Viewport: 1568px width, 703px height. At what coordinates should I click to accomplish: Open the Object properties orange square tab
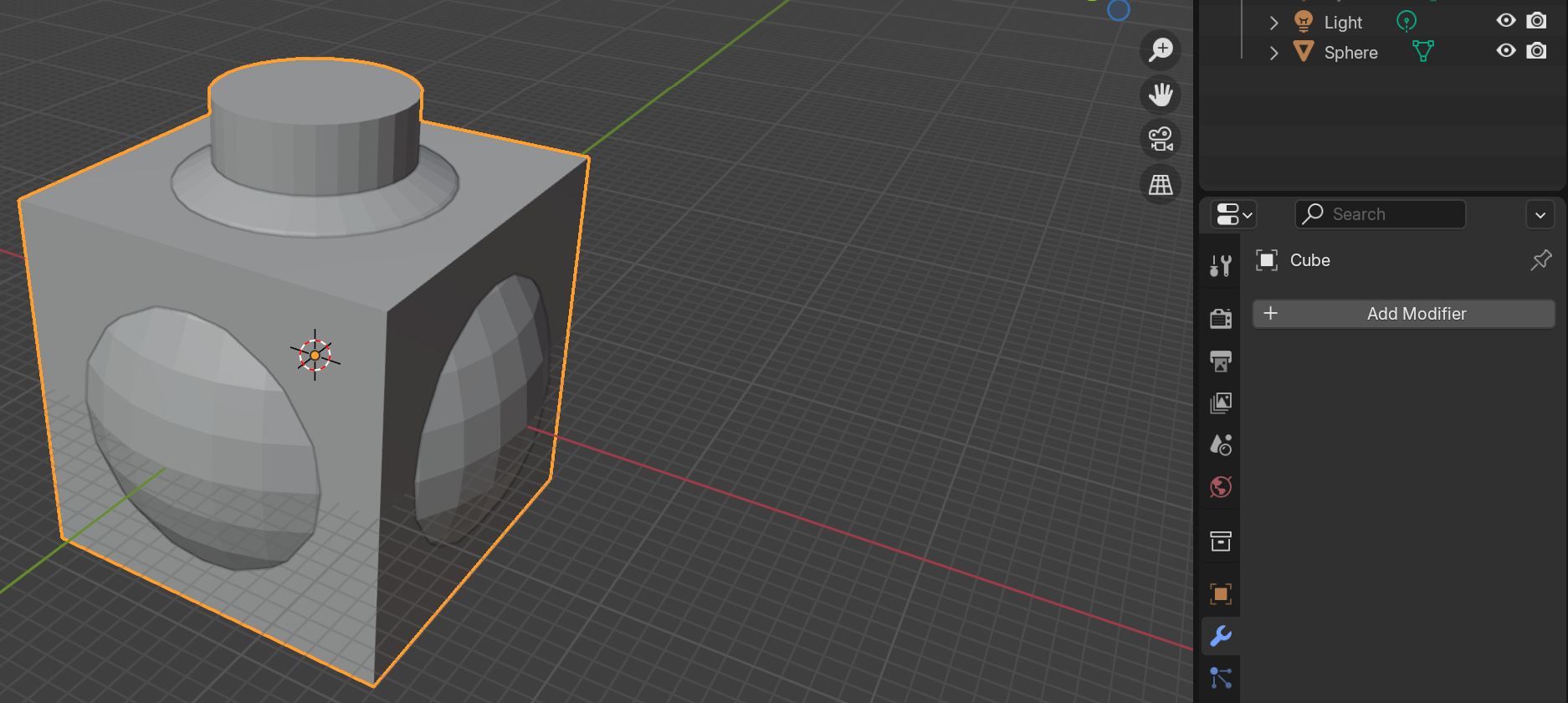pos(1221,594)
